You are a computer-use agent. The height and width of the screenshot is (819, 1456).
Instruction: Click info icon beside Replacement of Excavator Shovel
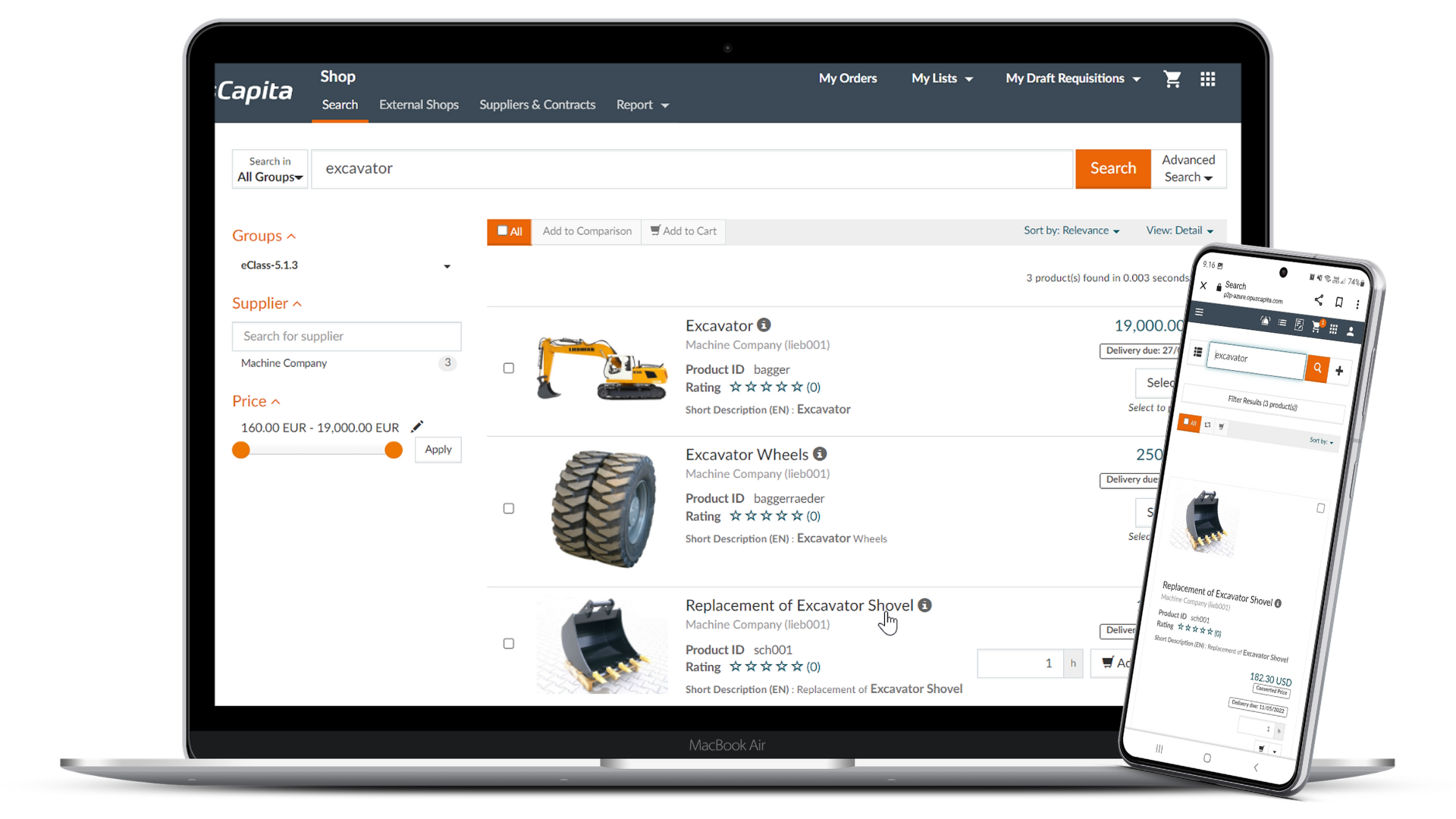pos(924,605)
